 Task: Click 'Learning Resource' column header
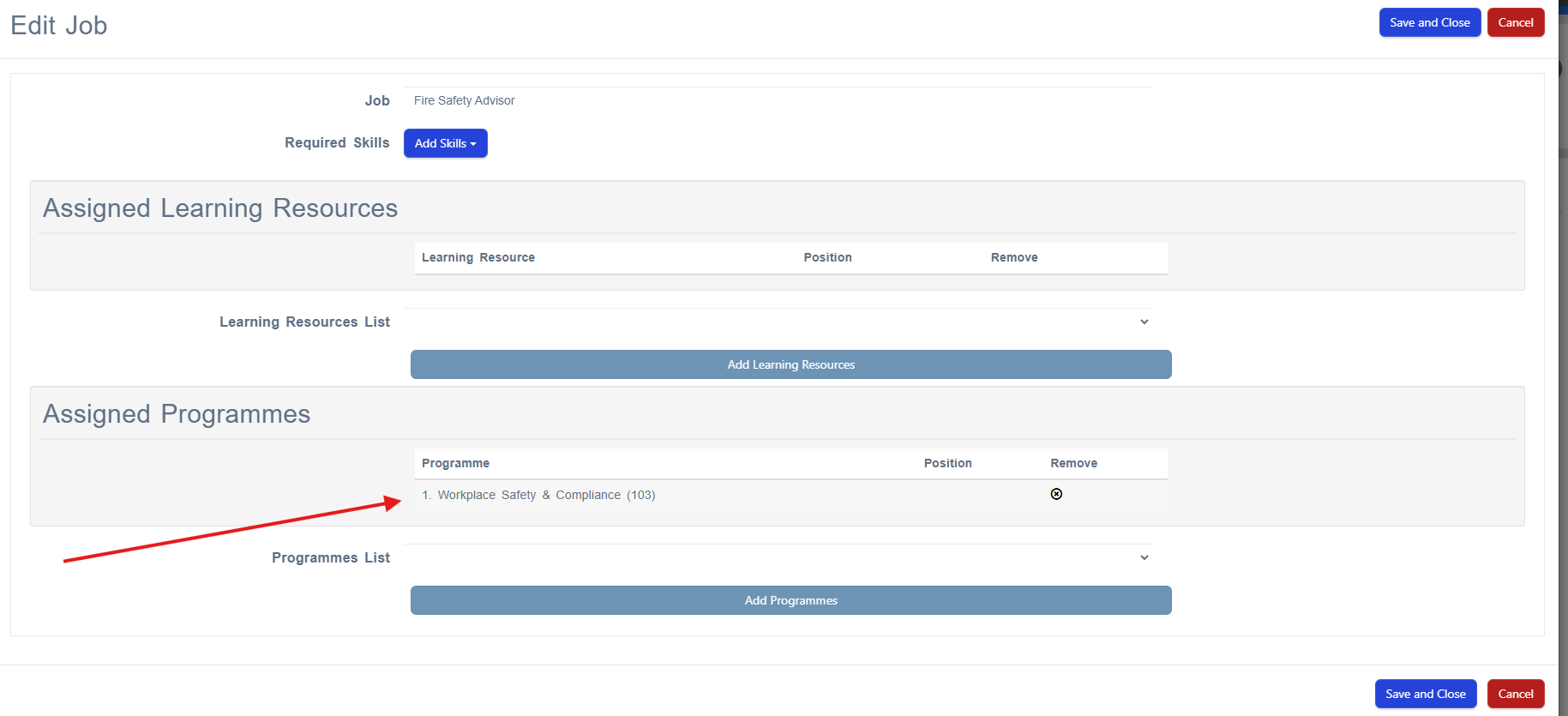coord(478,257)
